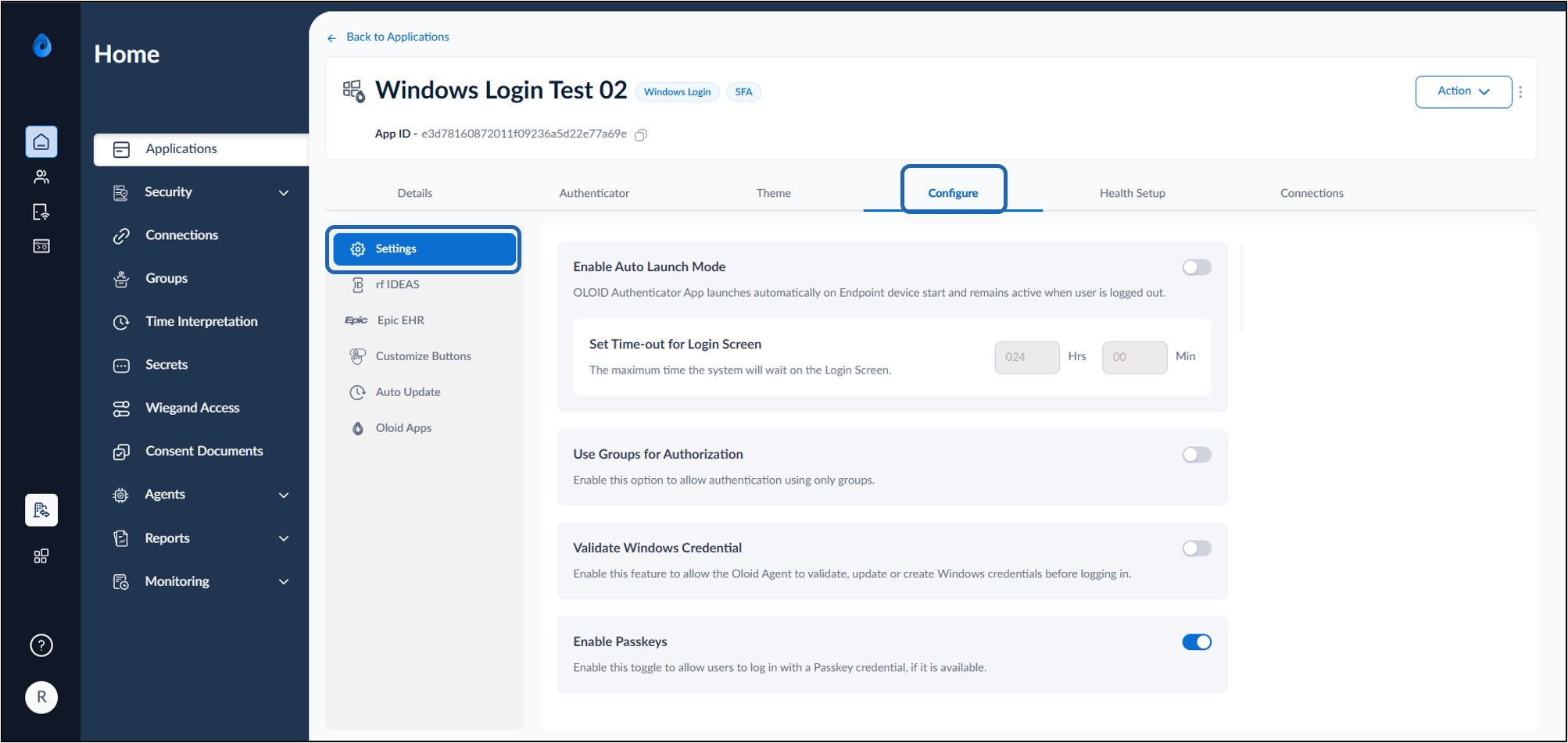The height and width of the screenshot is (743, 1568).
Task: Open the apps grid icon in left rail
Action: coord(41,555)
